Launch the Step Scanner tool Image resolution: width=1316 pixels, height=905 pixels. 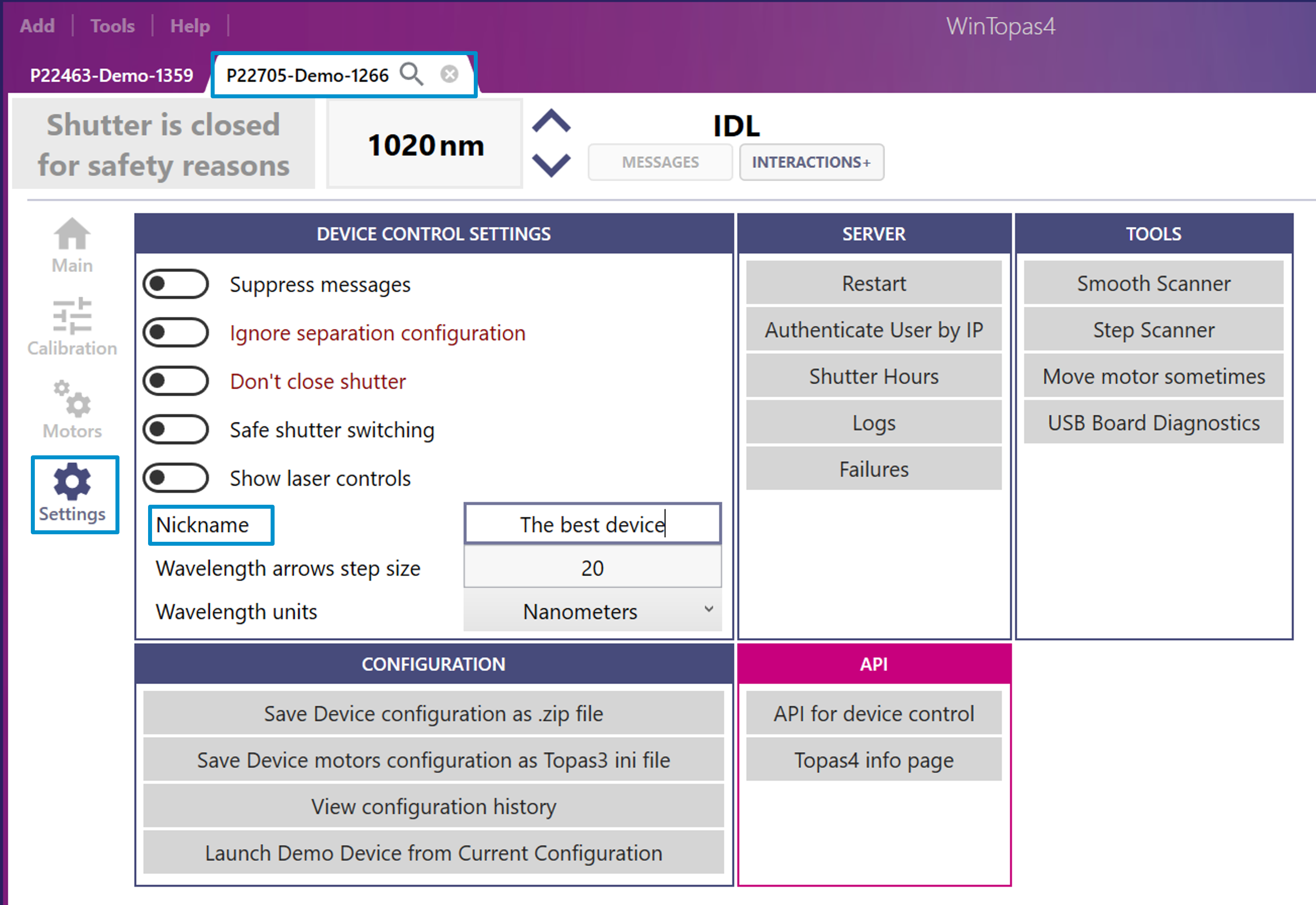point(1153,329)
